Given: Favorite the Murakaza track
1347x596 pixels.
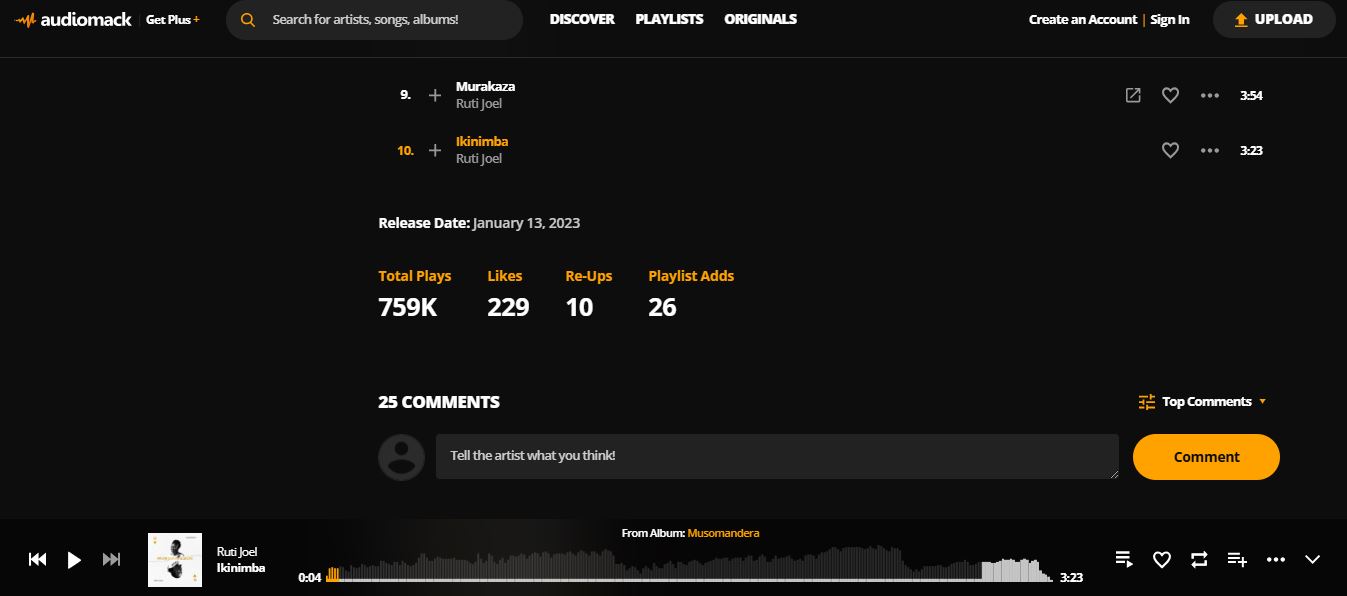Looking at the screenshot, I should point(1170,95).
